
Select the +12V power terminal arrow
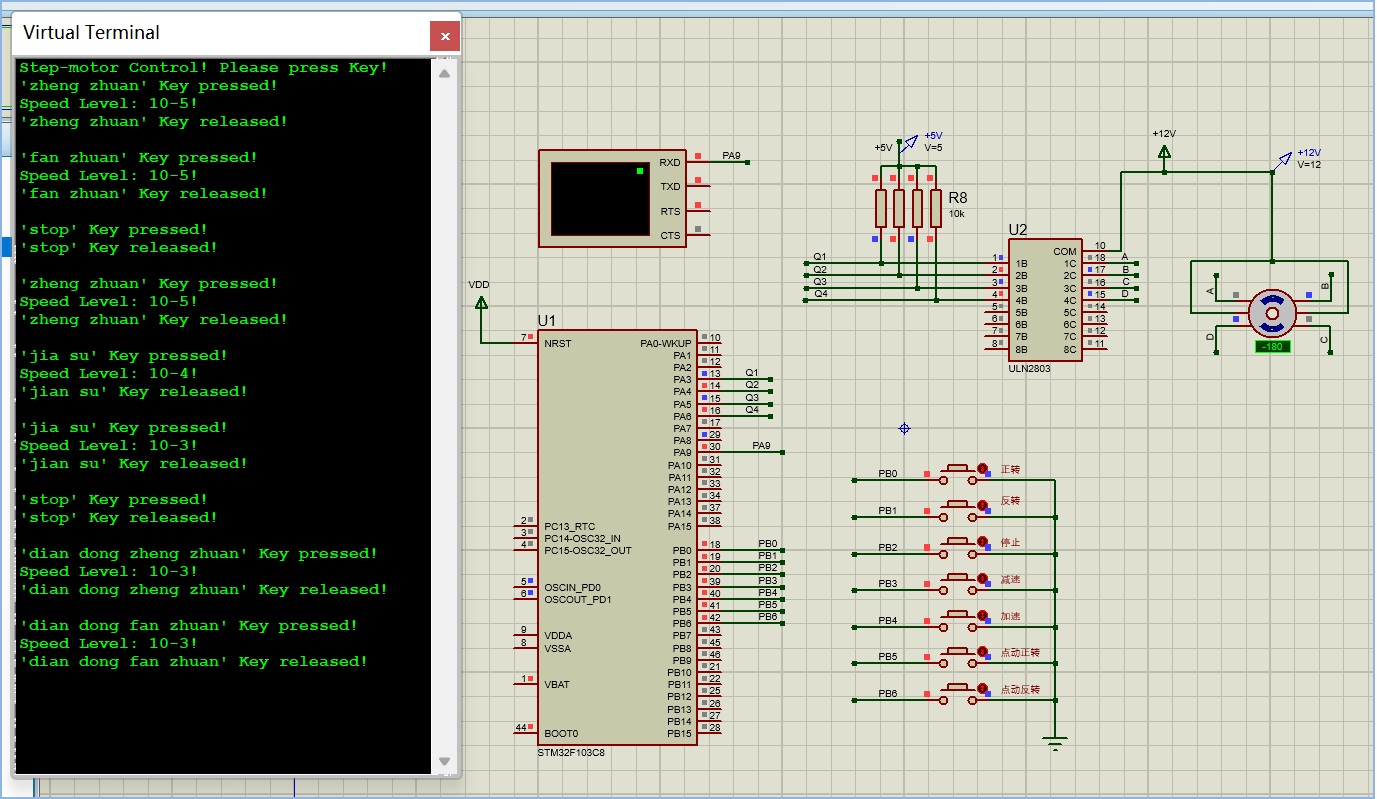tap(1164, 152)
